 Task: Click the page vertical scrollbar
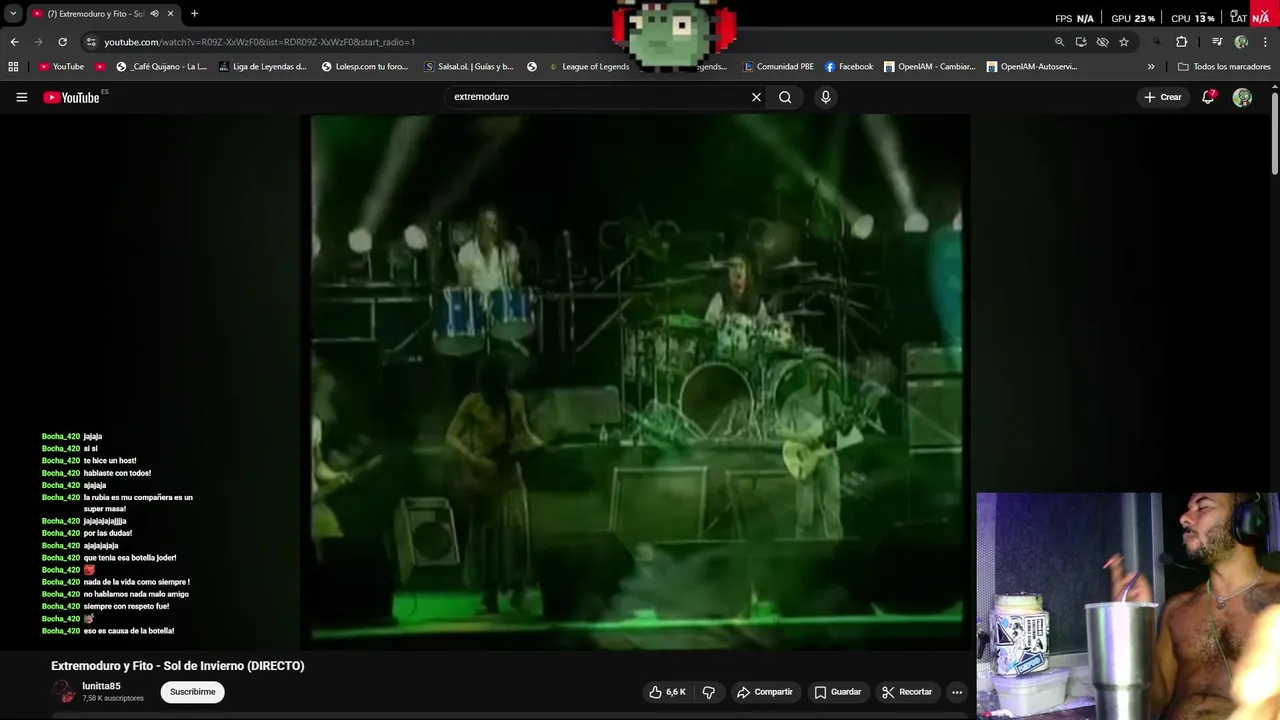[1274, 135]
